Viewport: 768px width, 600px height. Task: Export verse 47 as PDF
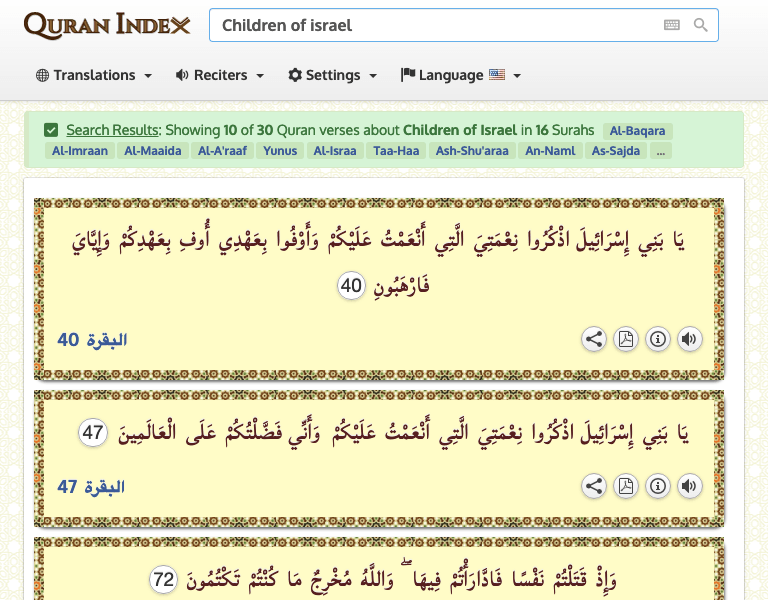pos(625,486)
